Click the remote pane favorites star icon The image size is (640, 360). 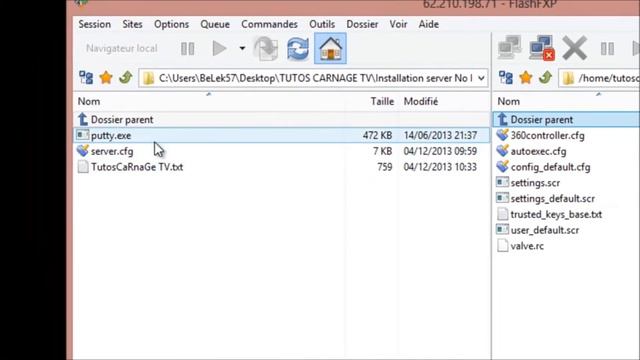click(x=526, y=78)
